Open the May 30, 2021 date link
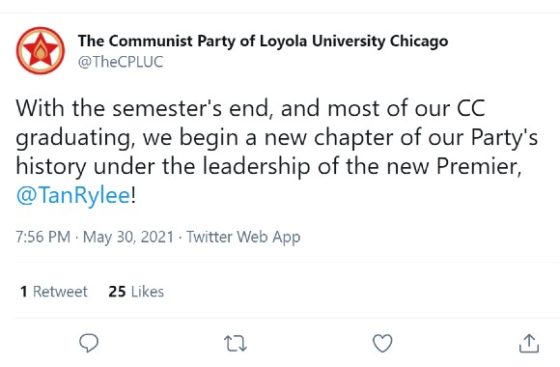Viewport: 560px width, 367px height. (128, 237)
